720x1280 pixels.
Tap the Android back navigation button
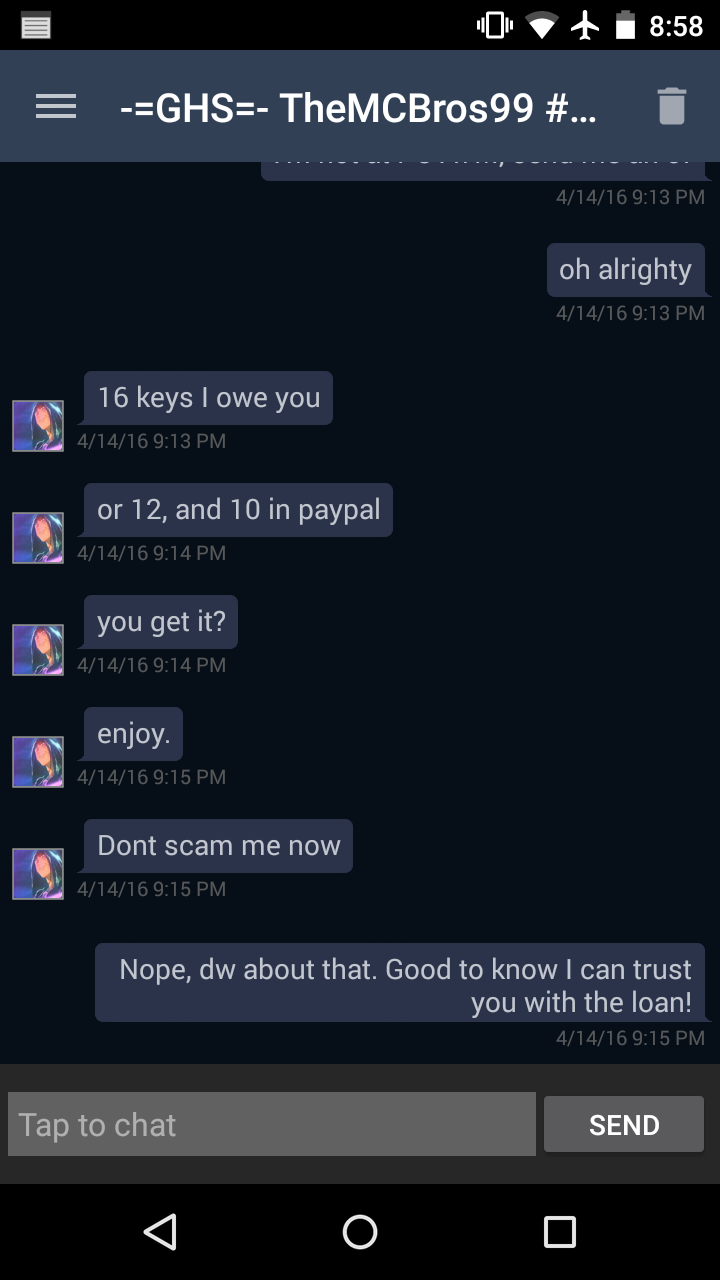[160, 1231]
